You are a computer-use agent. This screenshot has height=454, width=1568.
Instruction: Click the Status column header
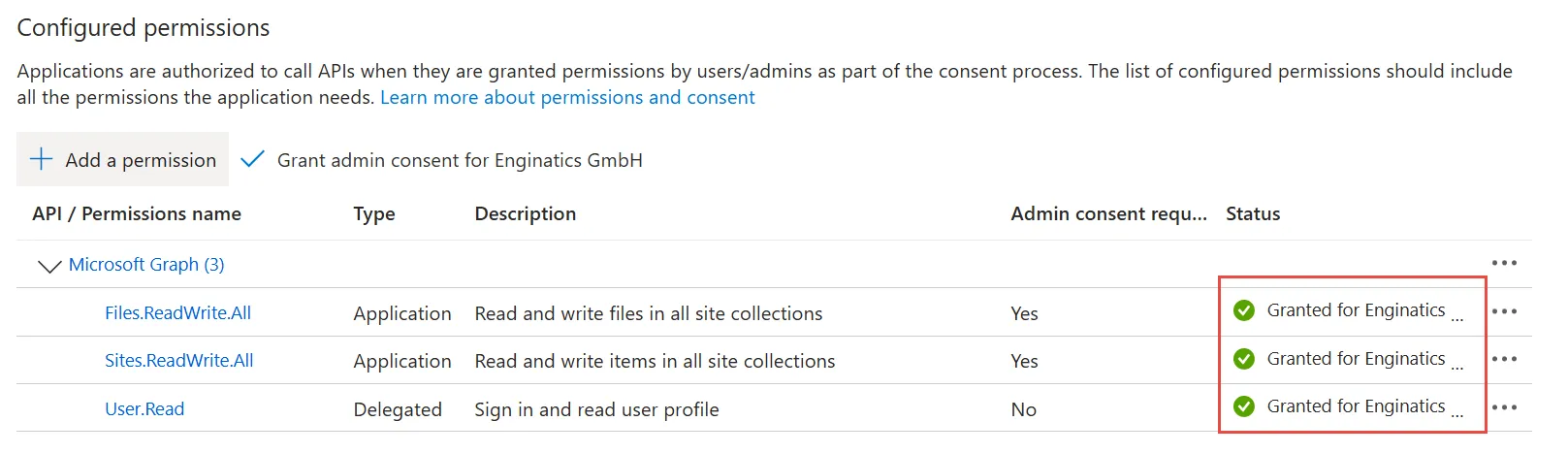1253,213
